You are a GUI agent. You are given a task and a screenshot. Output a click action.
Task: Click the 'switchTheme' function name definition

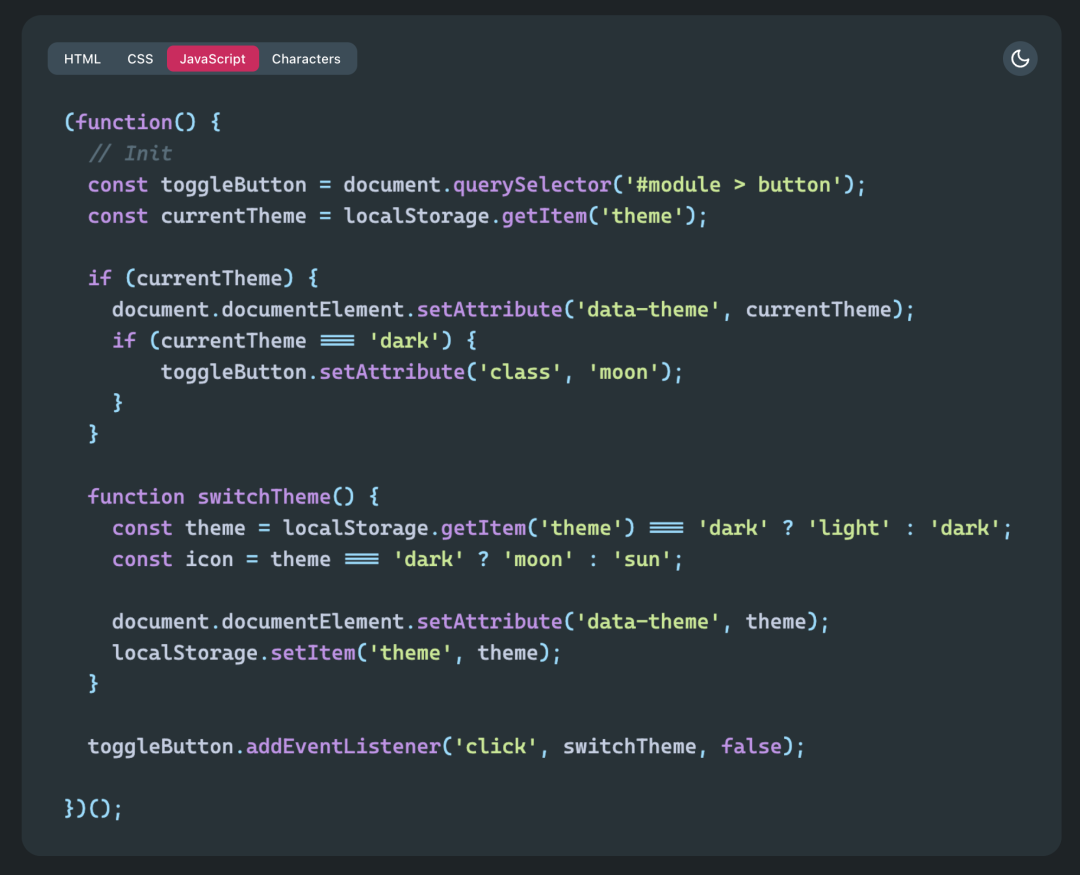coord(264,497)
